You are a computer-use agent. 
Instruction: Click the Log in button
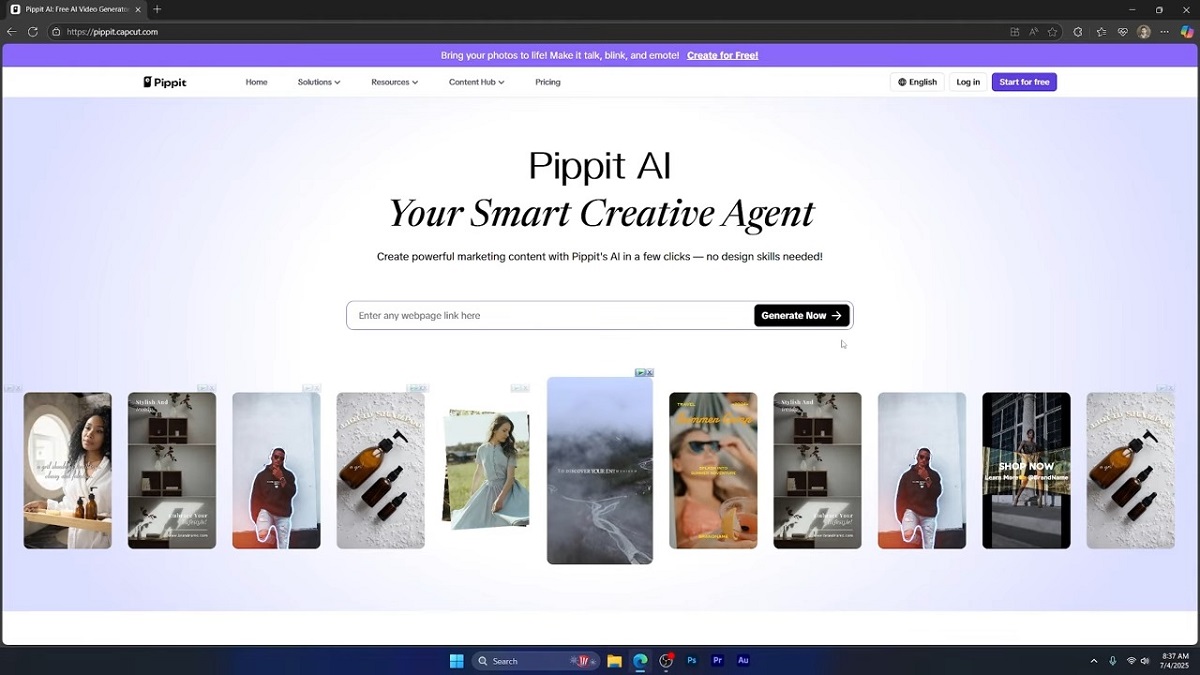(x=968, y=82)
